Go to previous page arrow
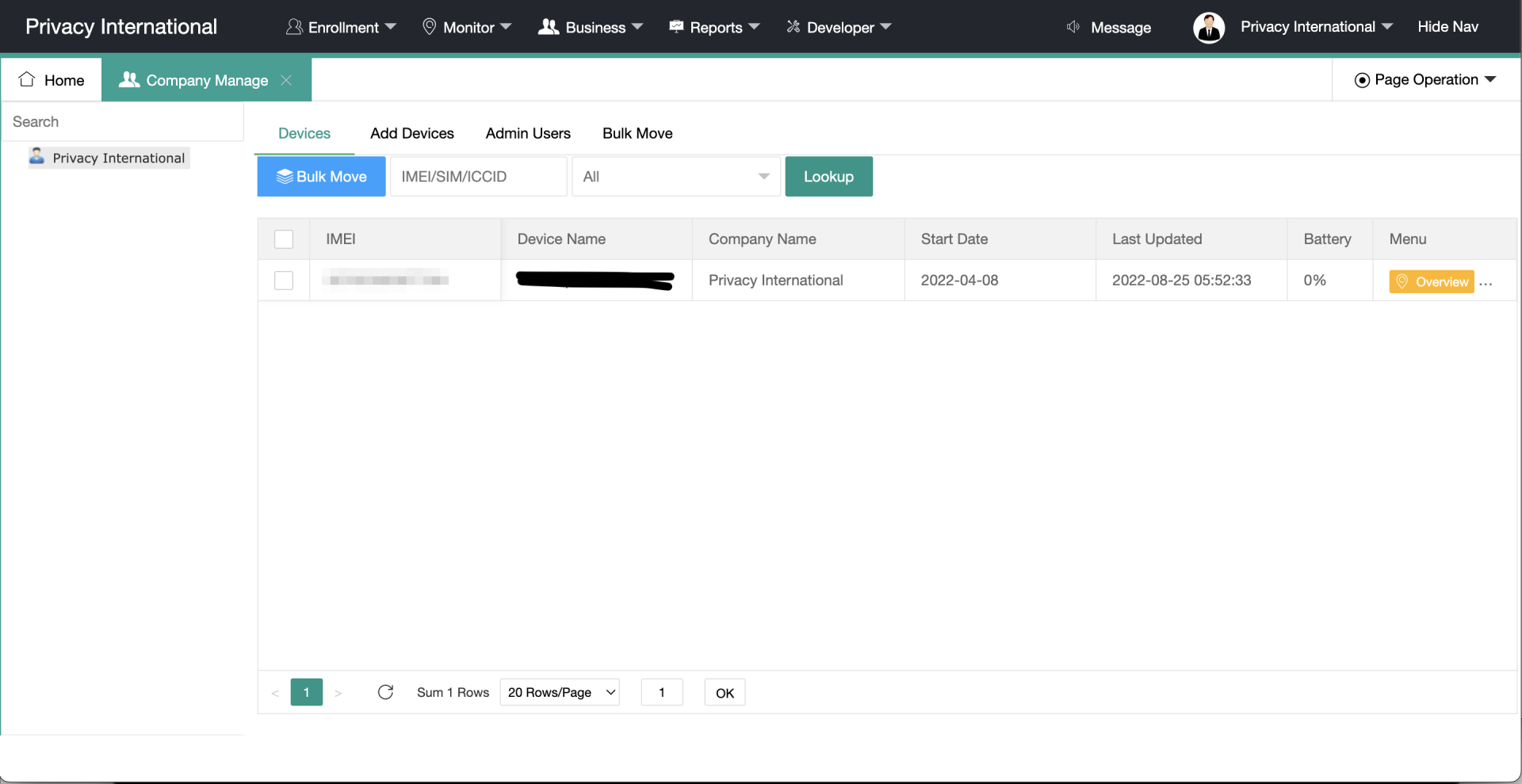The width and height of the screenshot is (1522, 784). click(275, 693)
